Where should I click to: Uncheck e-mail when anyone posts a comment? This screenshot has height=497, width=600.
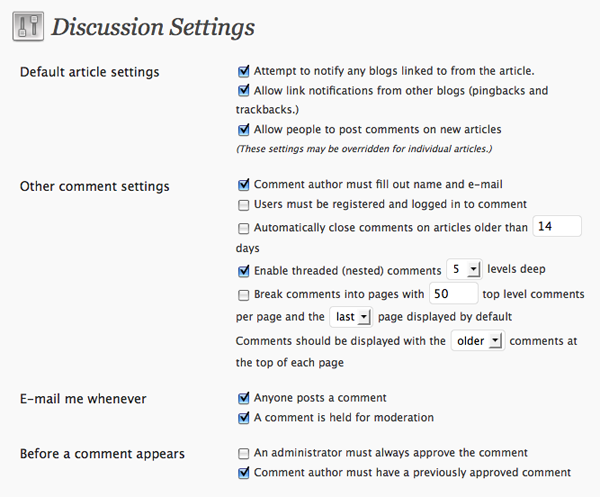click(244, 398)
